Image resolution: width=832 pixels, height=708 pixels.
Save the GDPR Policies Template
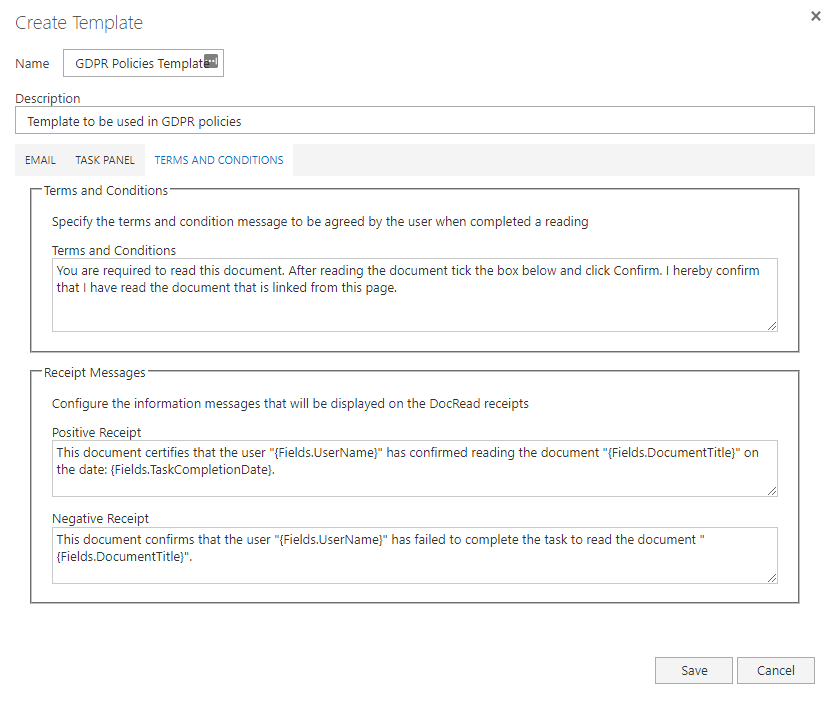(x=693, y=670)
